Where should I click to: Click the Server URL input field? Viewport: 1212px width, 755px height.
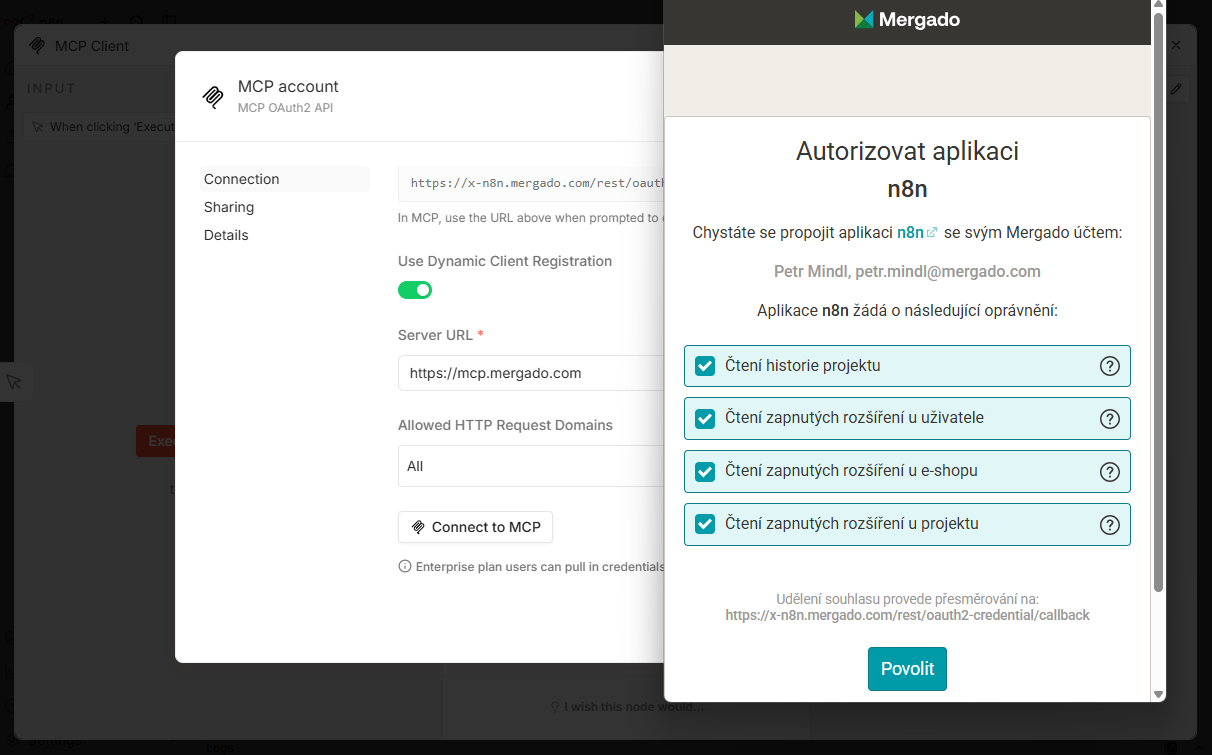pos(531,373)
